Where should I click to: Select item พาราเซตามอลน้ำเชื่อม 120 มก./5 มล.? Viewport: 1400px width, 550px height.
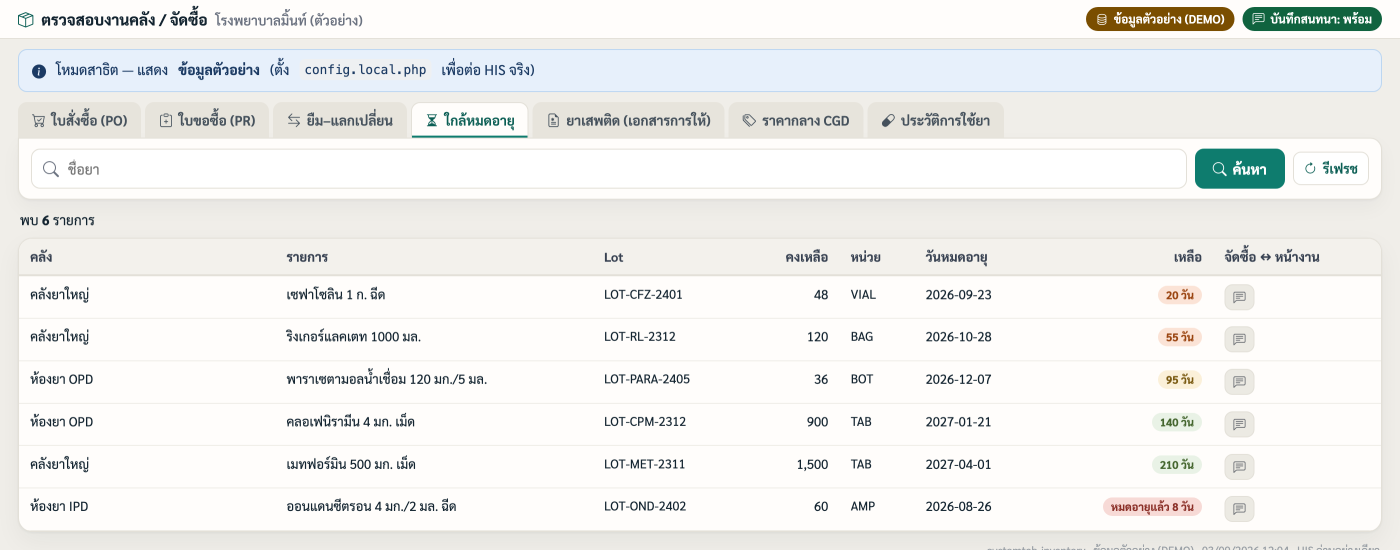[x=386, y=380]
